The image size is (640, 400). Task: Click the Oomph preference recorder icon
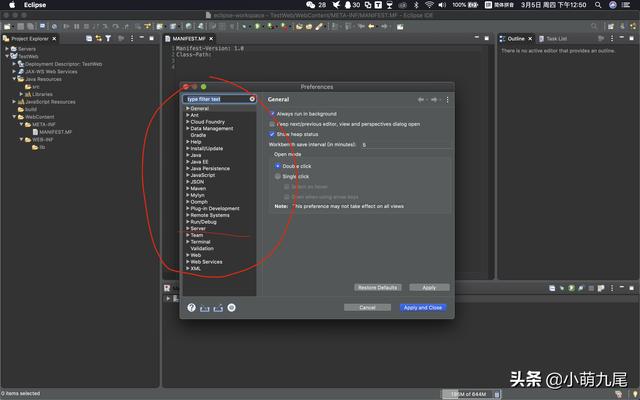pyautogui.click(x=231, y=307)
